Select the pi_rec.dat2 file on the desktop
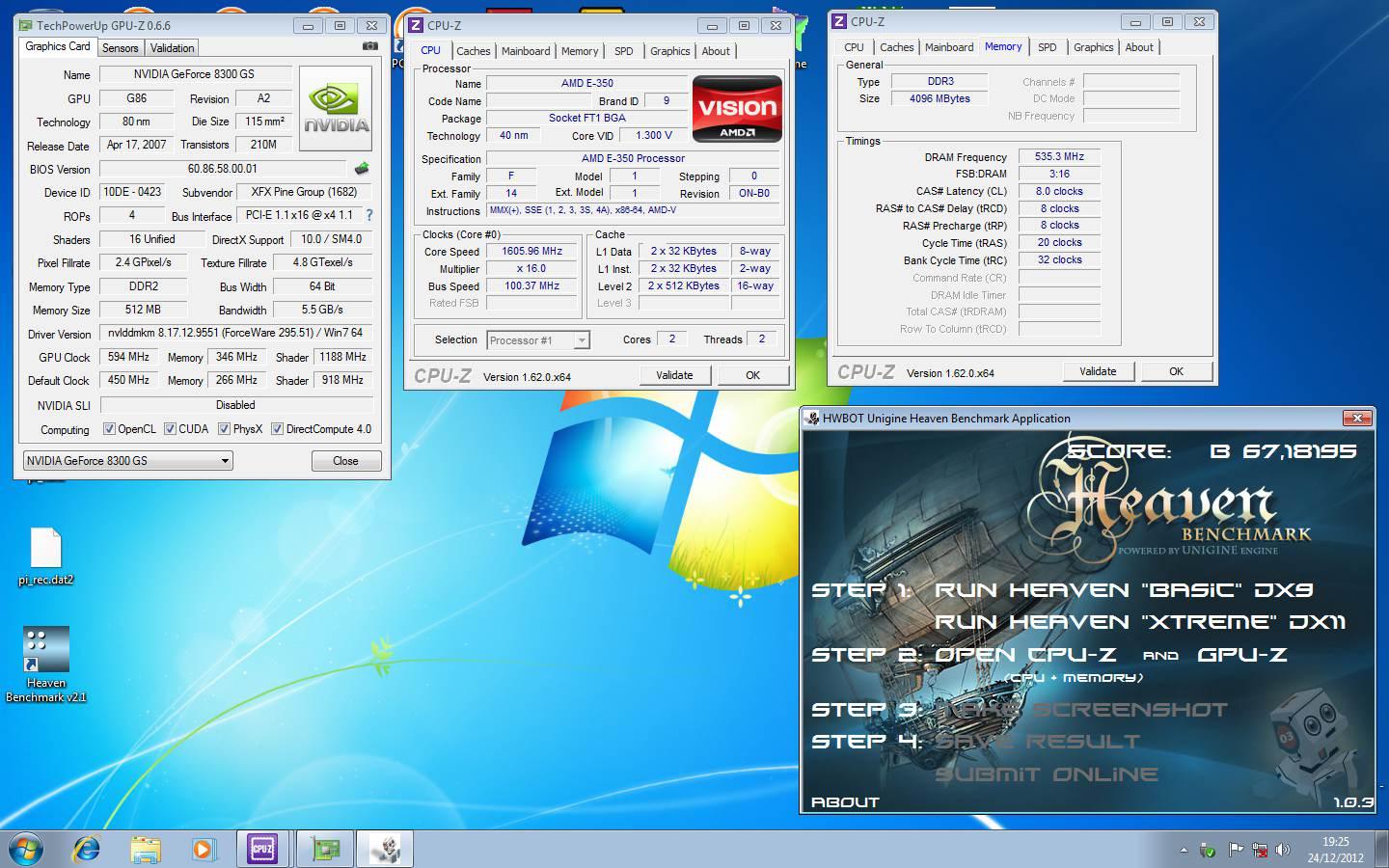 pos(45,556)
